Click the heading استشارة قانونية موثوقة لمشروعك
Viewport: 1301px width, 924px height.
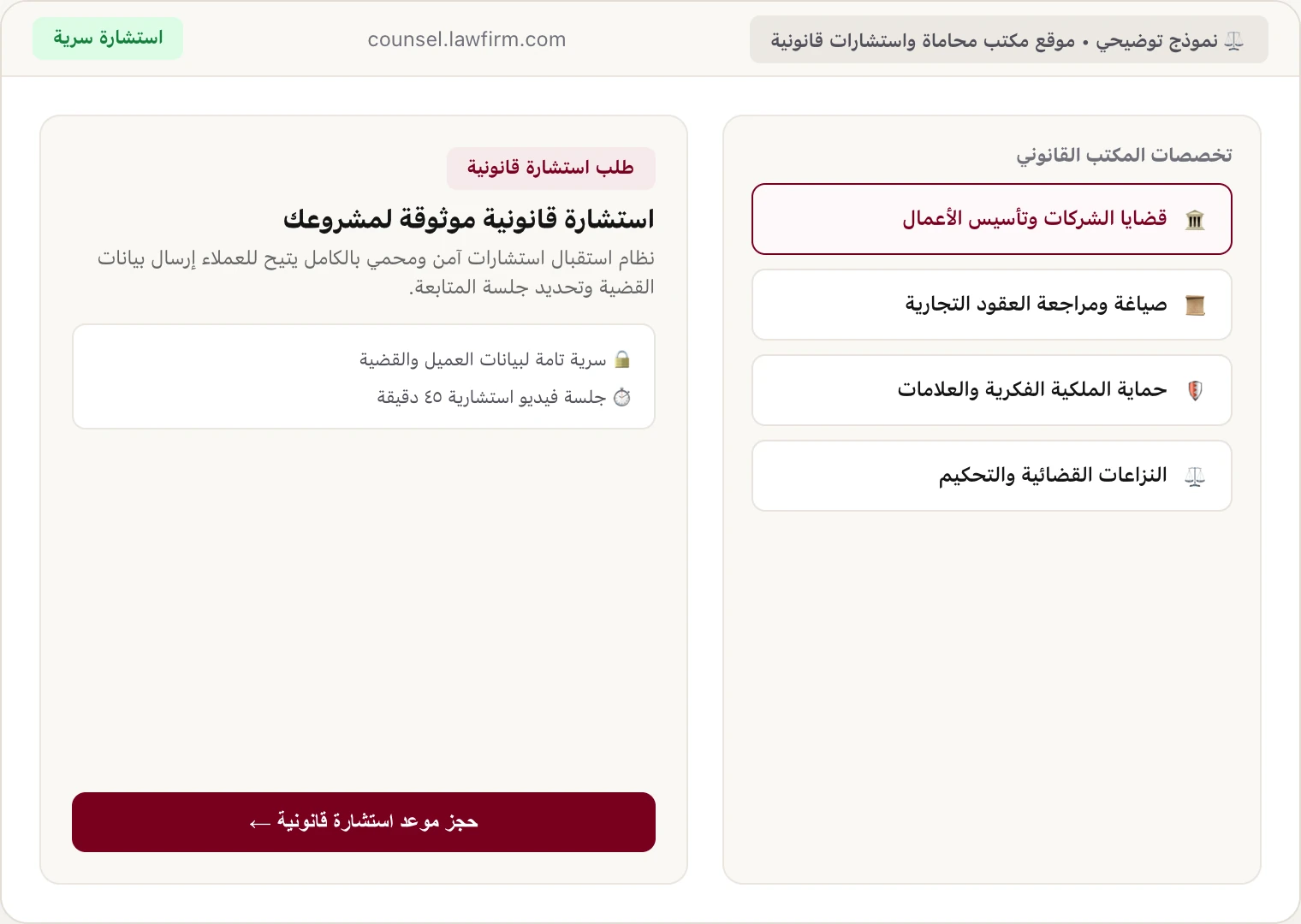point(468,220)
